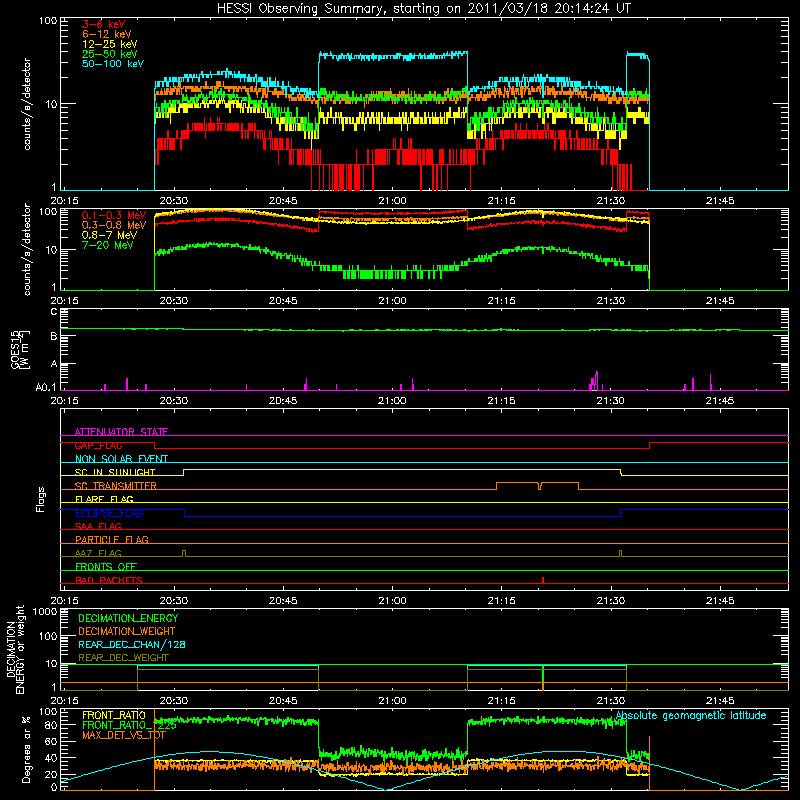Image resolution: width=800 pixels, height=800 pixels.
Task: Select the 12-25 keV legend label
Action: coord(110,44)
